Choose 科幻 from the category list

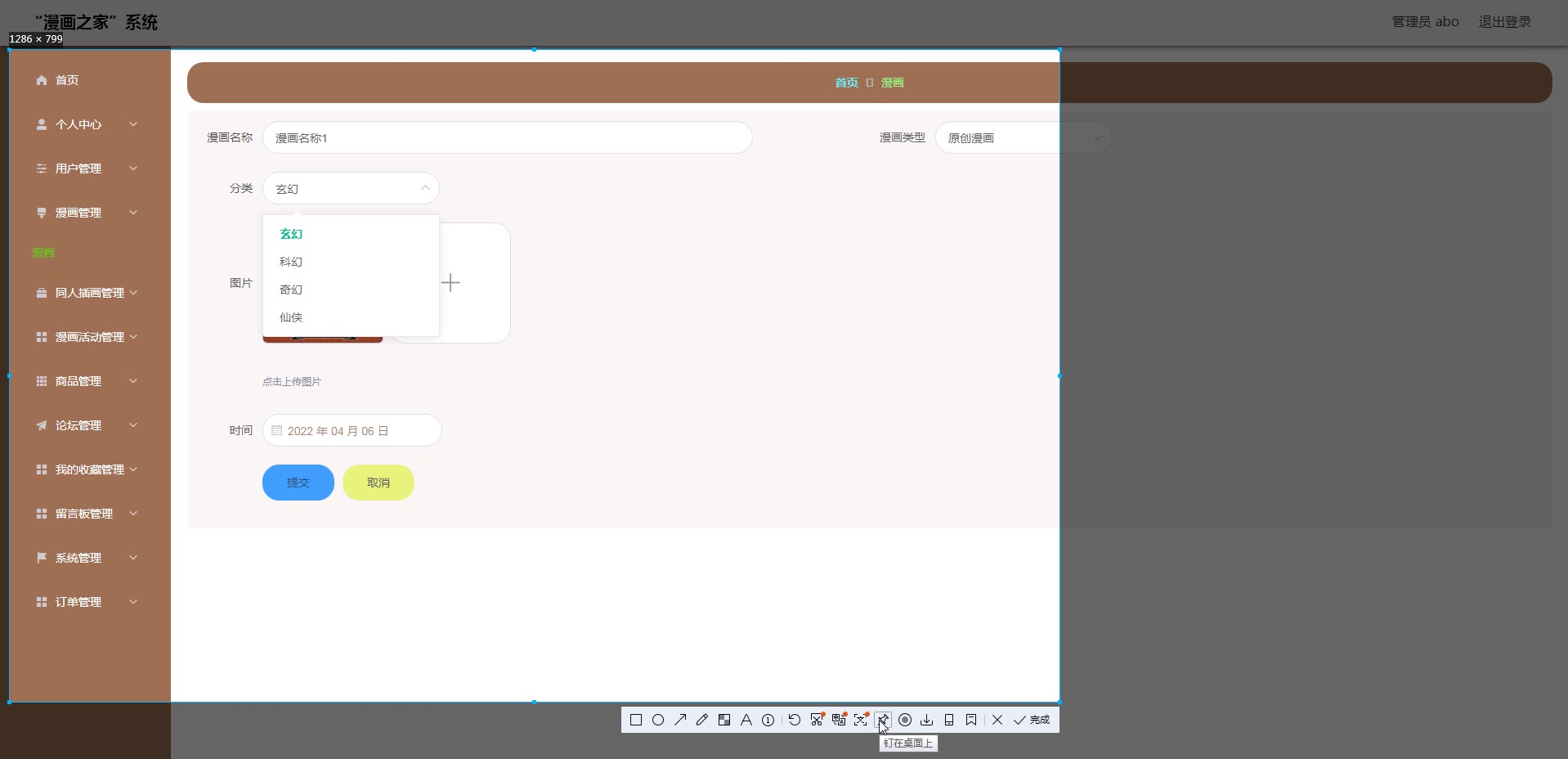351,262
